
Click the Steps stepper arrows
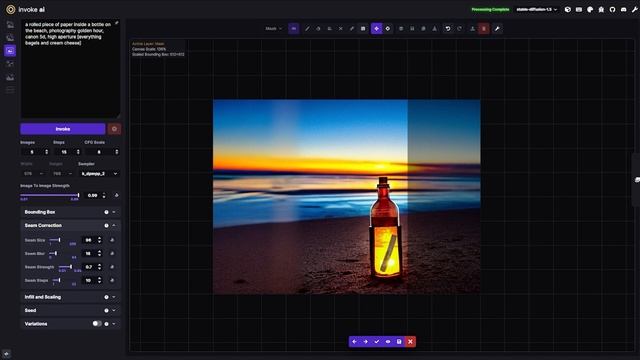tap(78, 152)
